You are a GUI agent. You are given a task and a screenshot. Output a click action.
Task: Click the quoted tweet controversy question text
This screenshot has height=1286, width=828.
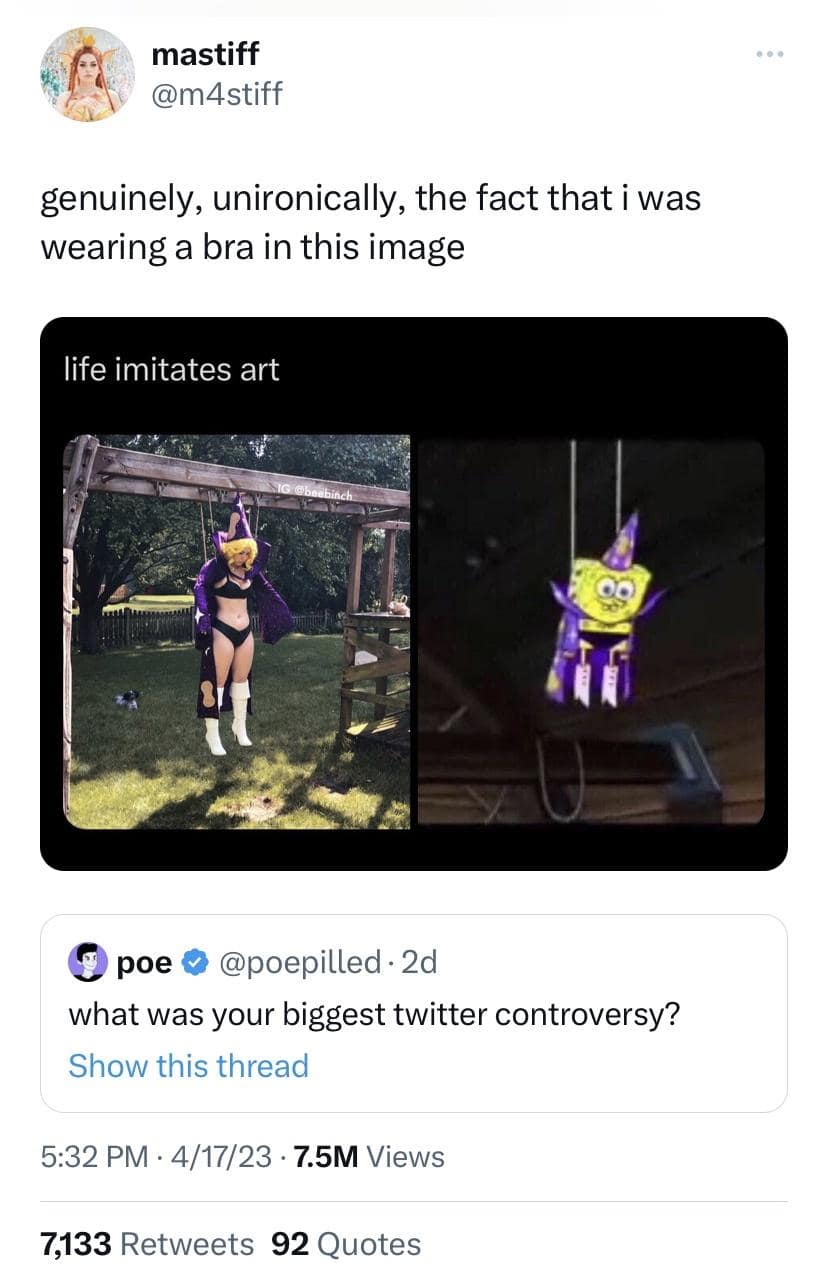[x=374, y=1014]
